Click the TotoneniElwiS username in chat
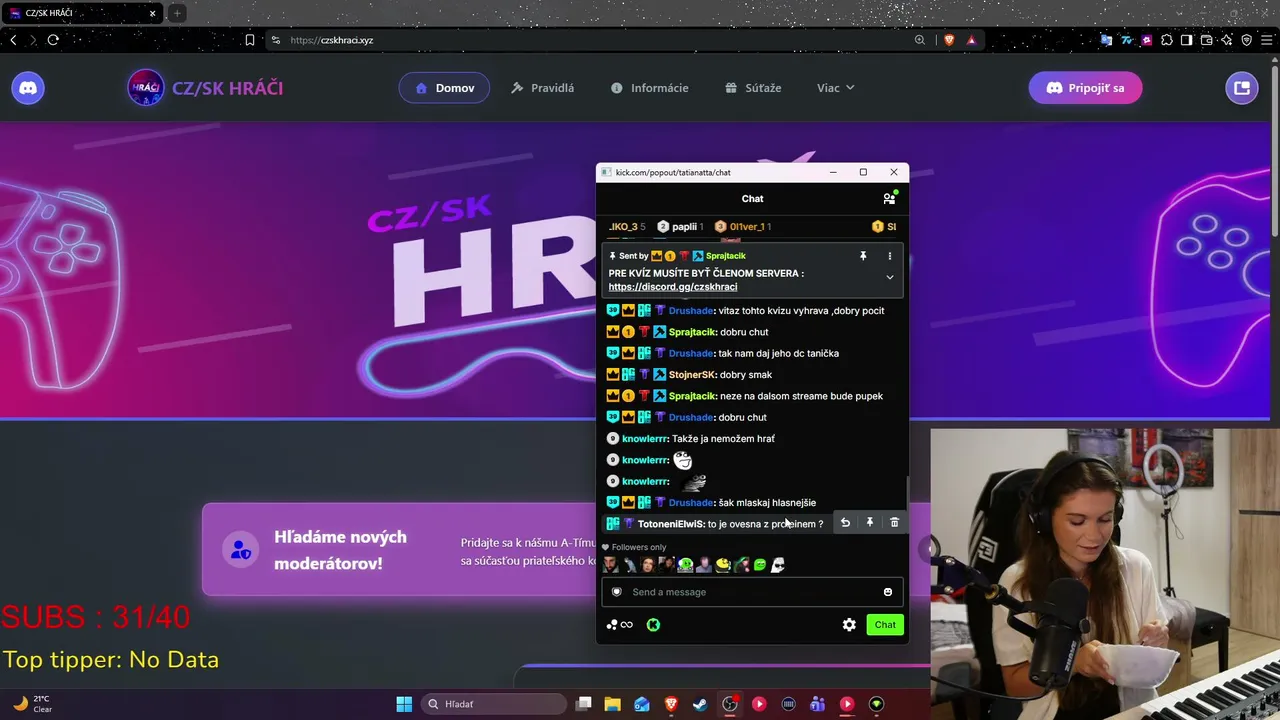The width and height of the screenshot is (1280, 720). pyautogui.click(x=671, y=524)
